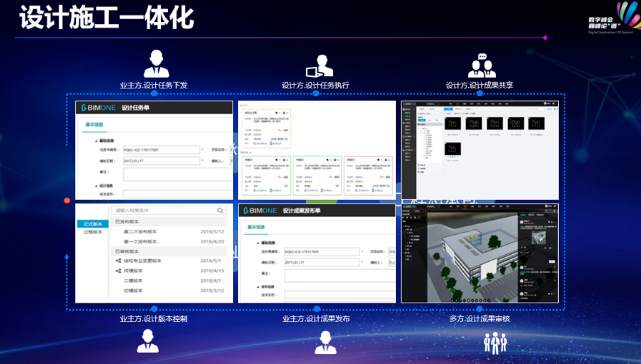Select the 二模版本 row
Screen dimensions: 641x364
(168, 281)
